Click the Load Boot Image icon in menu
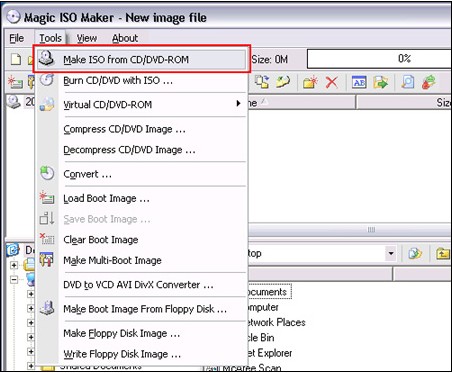452x373 pixels. coord(47,198)
